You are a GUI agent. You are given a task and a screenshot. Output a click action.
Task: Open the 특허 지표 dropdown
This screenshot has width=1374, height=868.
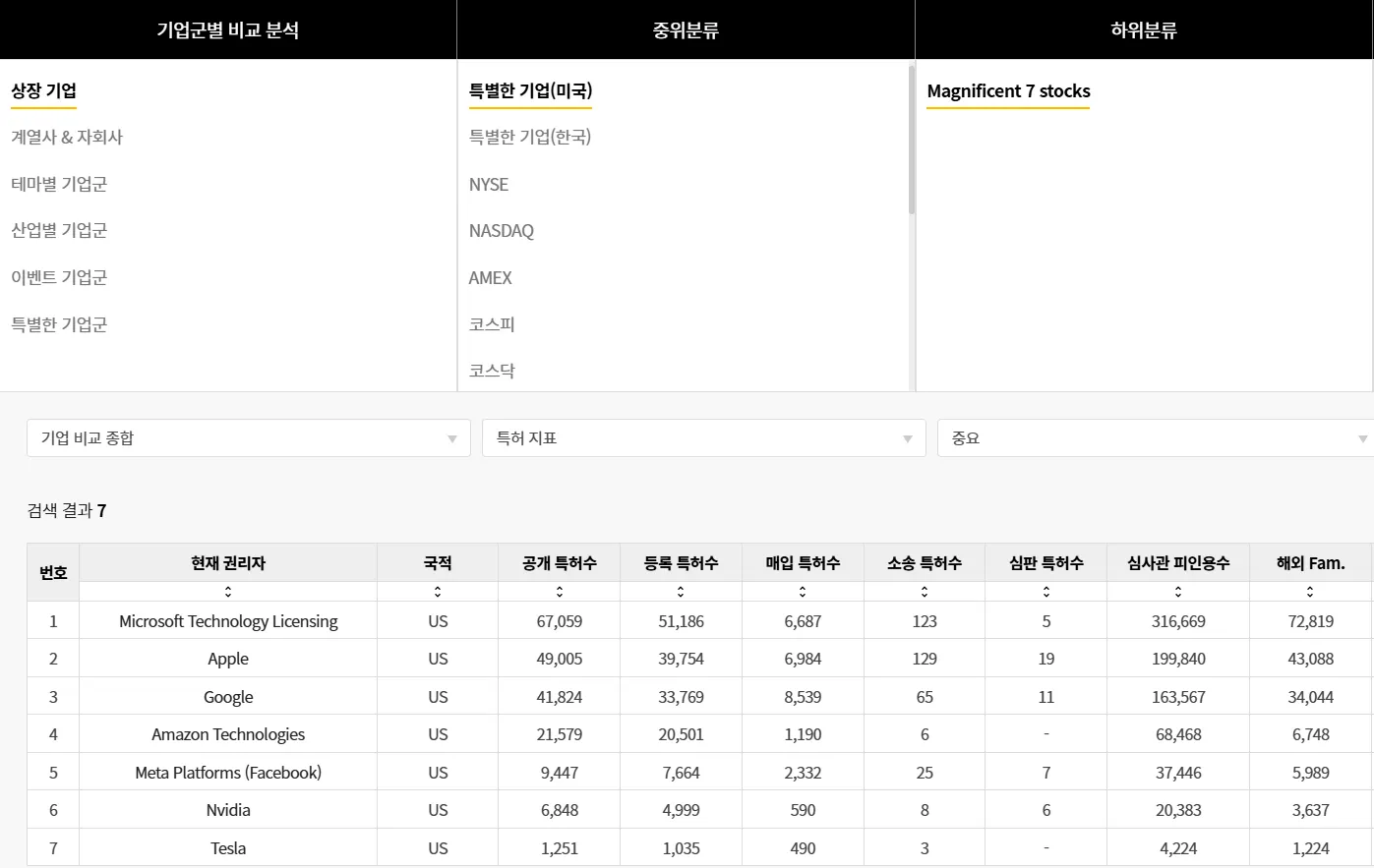tap(704, 438)
